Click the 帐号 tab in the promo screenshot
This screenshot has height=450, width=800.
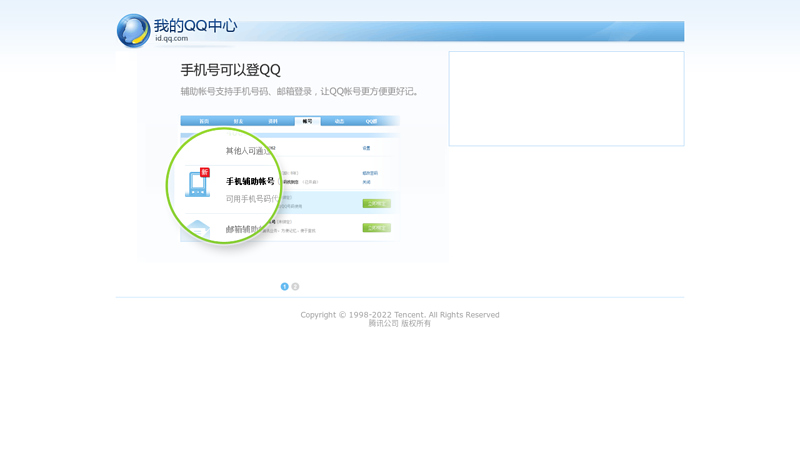(x=307, y=121)
